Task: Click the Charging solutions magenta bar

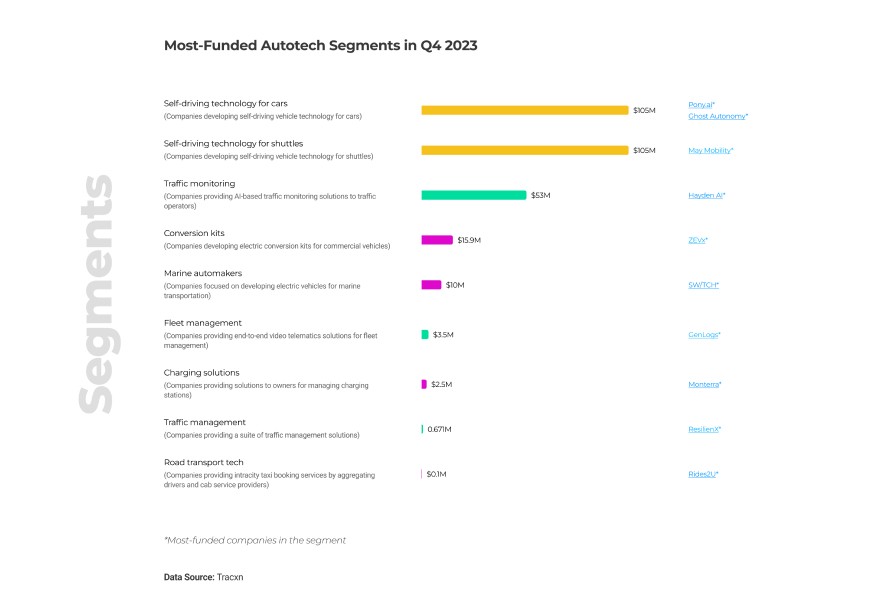Action: point(424,384)
